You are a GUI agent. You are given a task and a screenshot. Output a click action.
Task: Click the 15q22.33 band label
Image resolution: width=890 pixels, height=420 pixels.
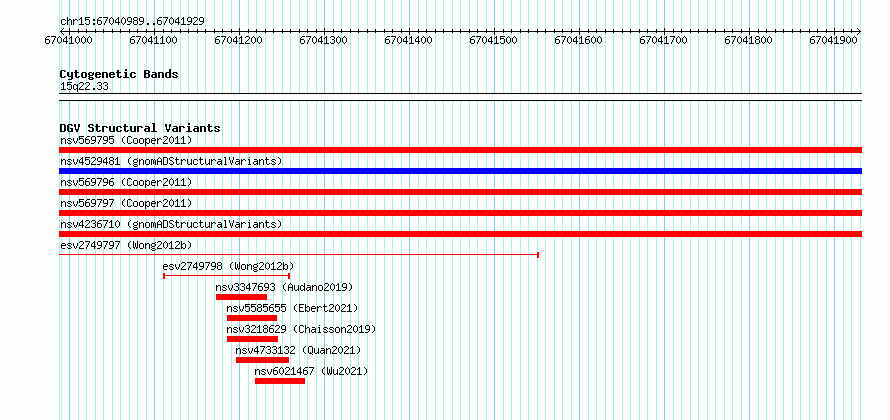tap(84, 87)
